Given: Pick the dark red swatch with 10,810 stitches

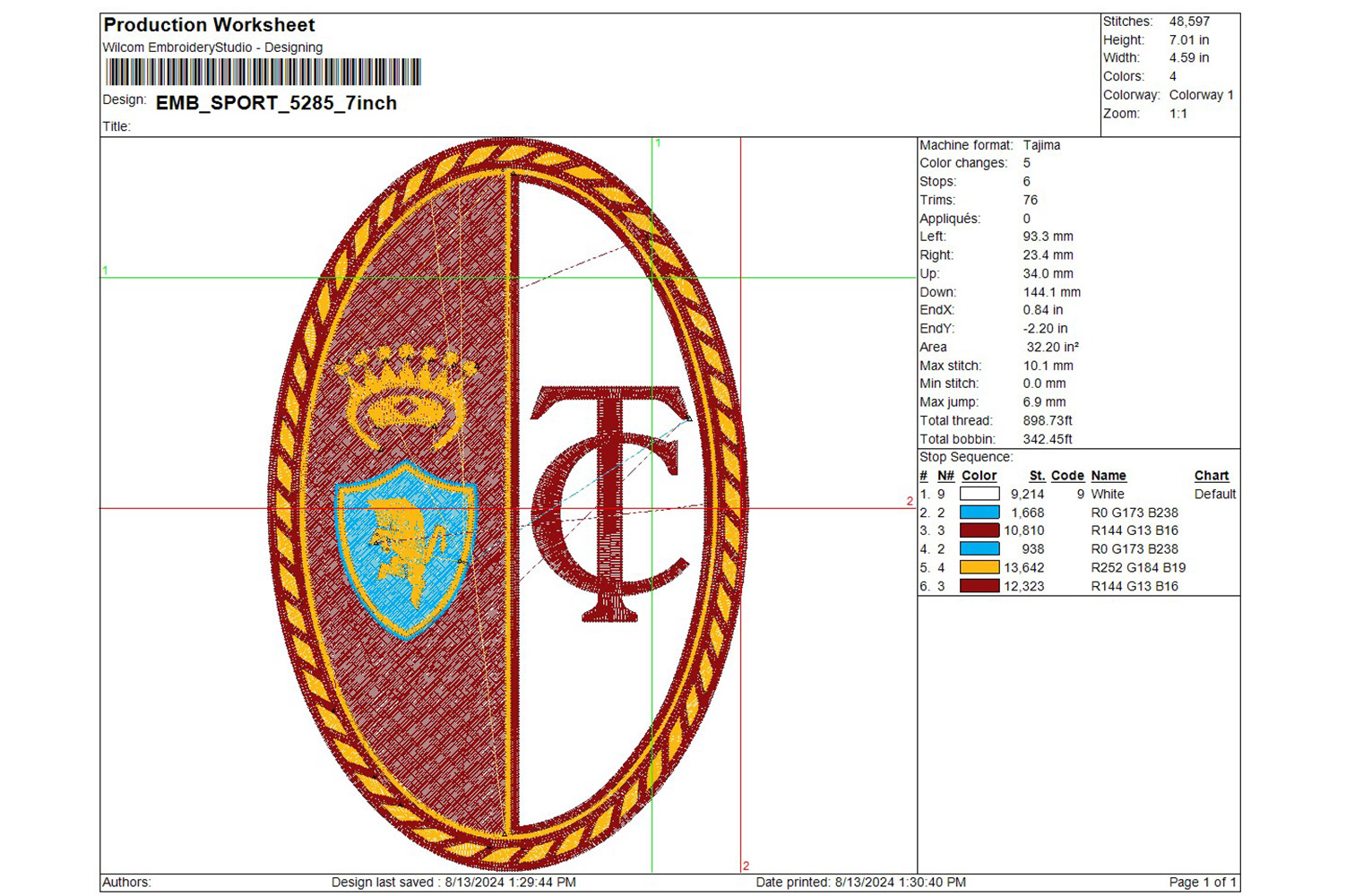Looking at the screenshot, I should point(979,530).
